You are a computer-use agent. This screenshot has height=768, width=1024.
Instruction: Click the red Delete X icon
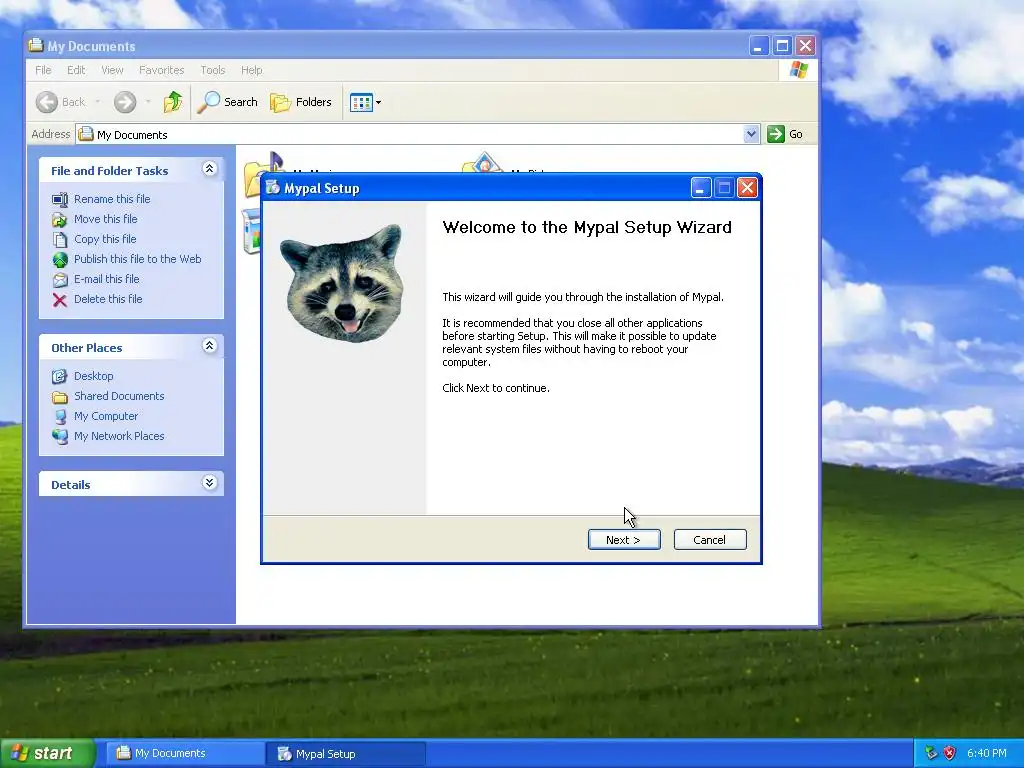59,300
